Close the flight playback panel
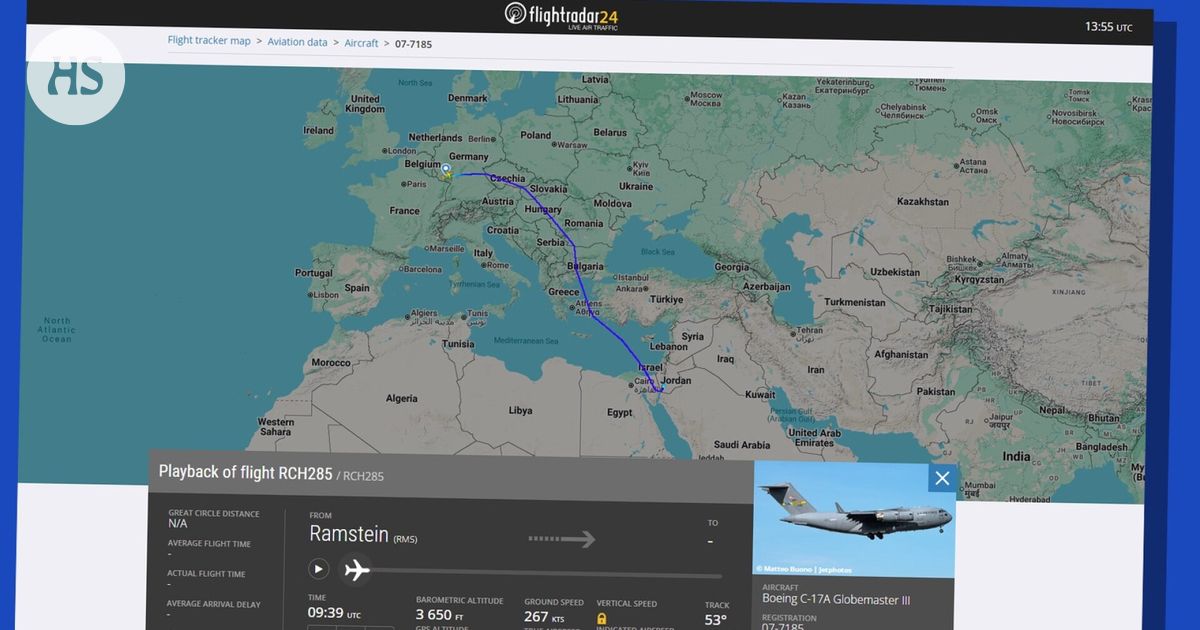 (x=942, y=478)
